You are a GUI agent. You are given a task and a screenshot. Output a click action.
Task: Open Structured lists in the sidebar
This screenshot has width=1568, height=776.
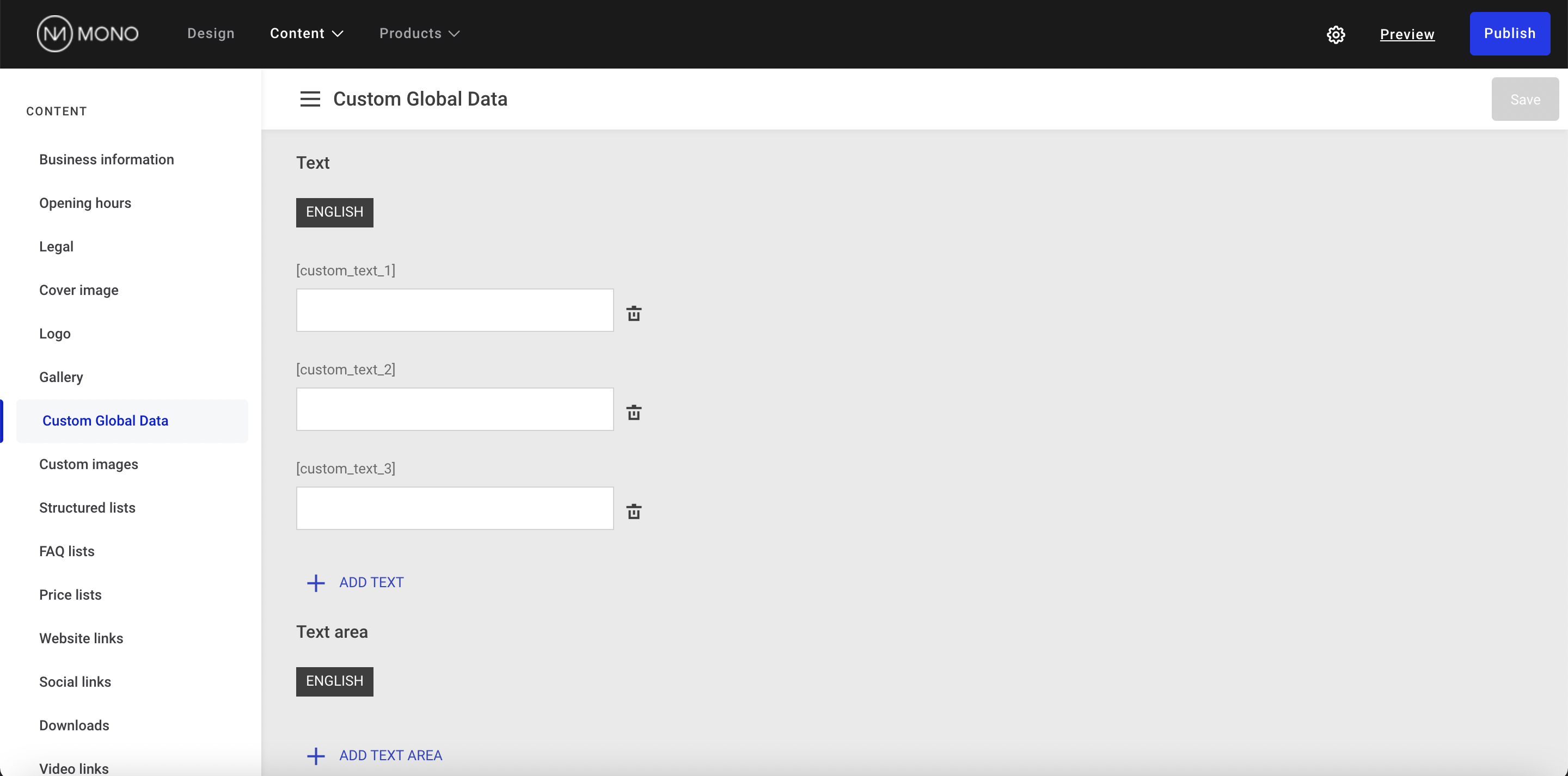[87, 508]
